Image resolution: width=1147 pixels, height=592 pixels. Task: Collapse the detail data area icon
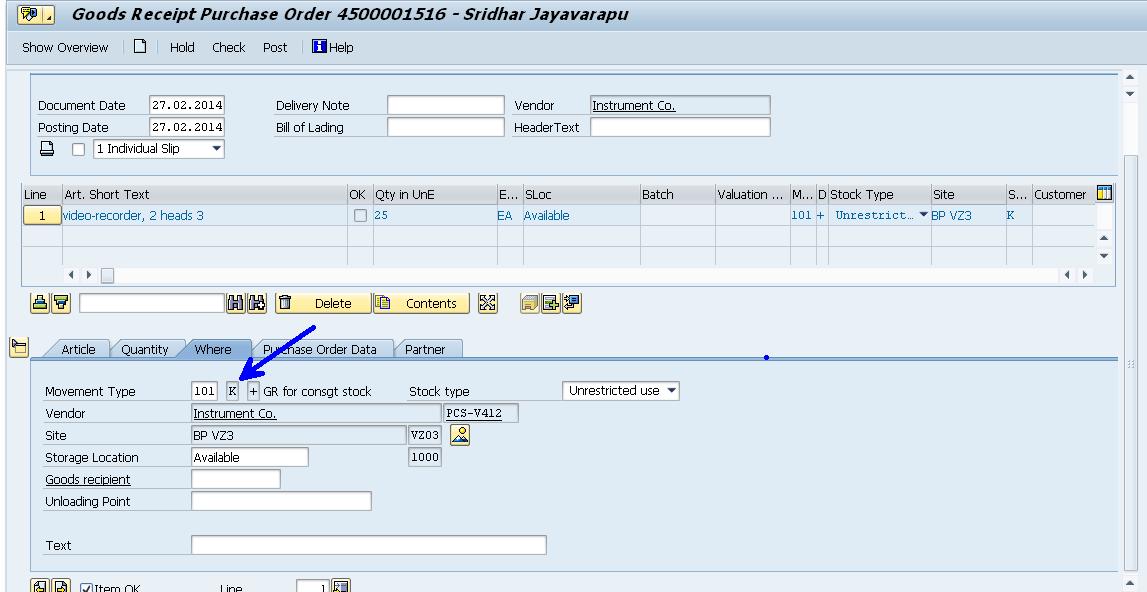19,347
